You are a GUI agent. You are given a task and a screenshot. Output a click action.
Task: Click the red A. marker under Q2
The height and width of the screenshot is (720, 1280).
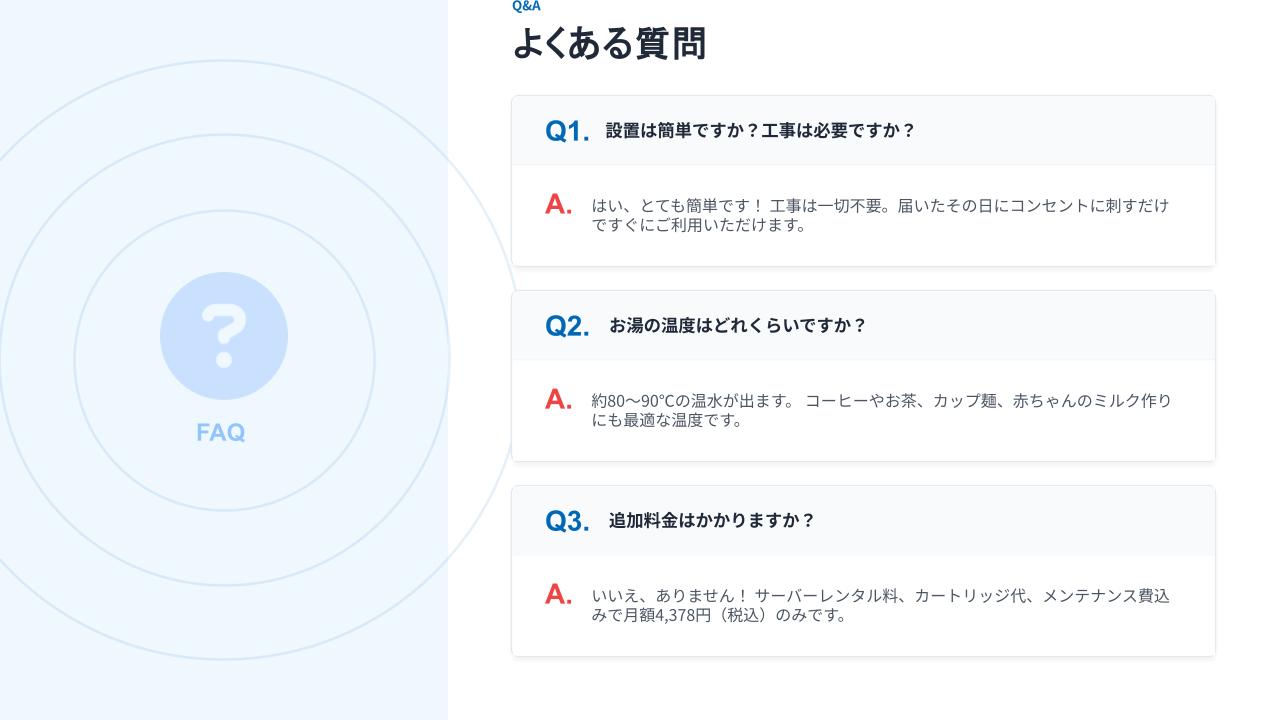tap(558, 400)
